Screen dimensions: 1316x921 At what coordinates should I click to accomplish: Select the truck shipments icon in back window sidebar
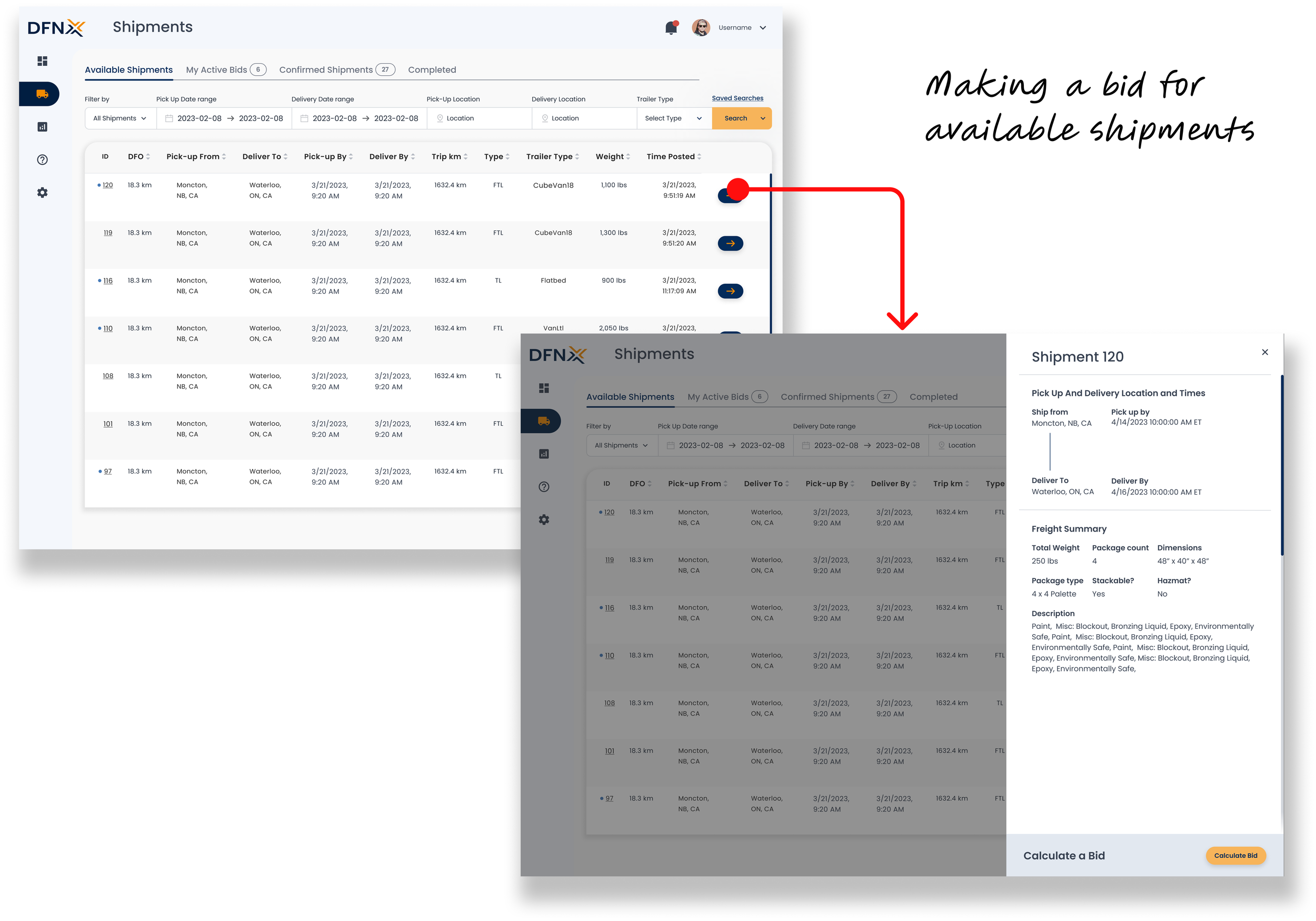42,94
